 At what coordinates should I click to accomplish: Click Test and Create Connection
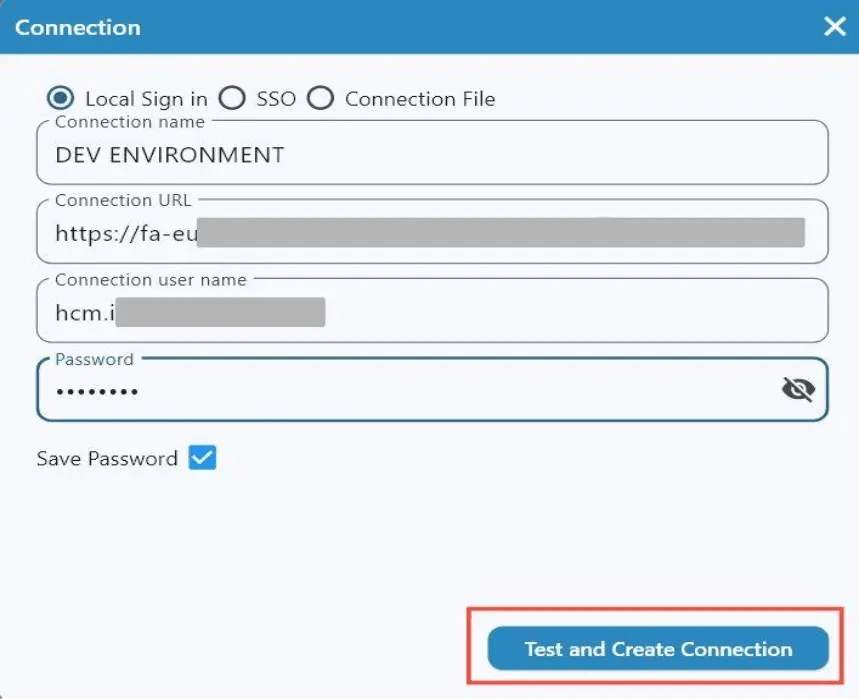coord(655,648)
